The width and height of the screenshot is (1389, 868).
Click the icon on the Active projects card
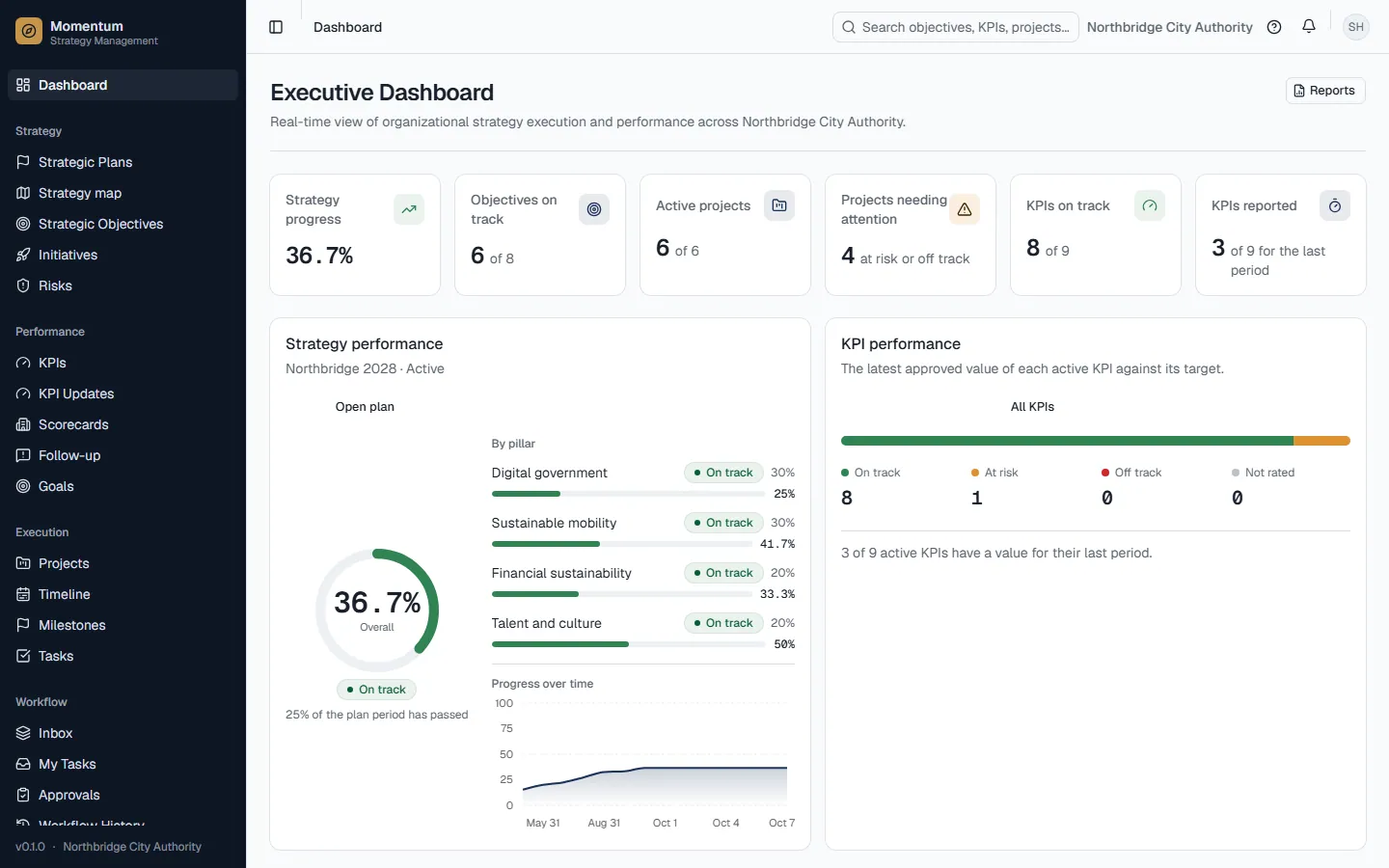(x=779, y=205)
